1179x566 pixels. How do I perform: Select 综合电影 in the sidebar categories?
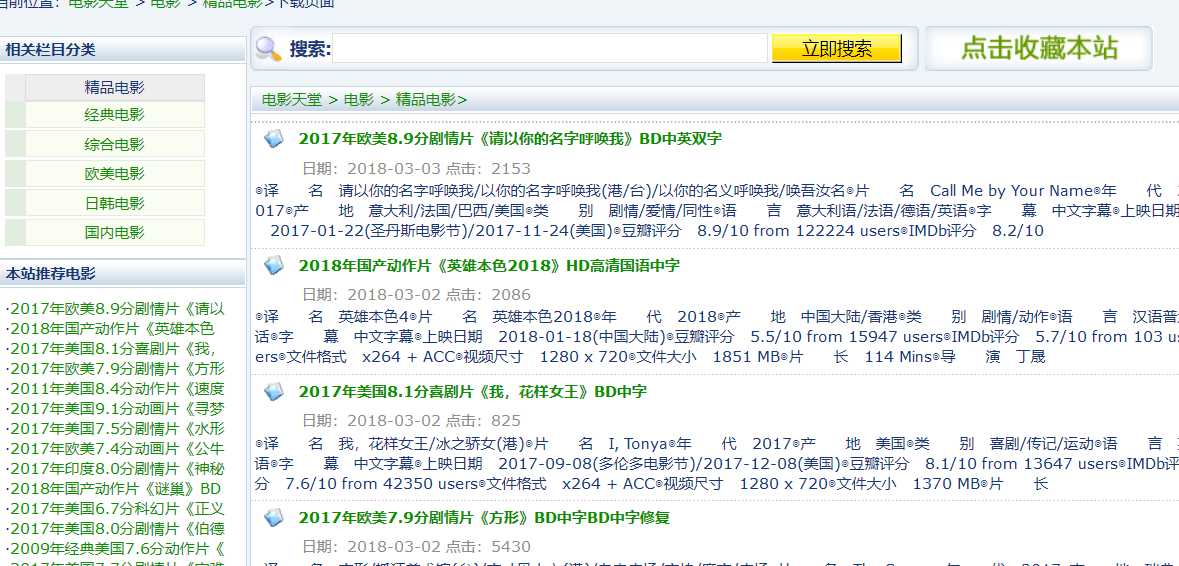[x=114, y=144]
